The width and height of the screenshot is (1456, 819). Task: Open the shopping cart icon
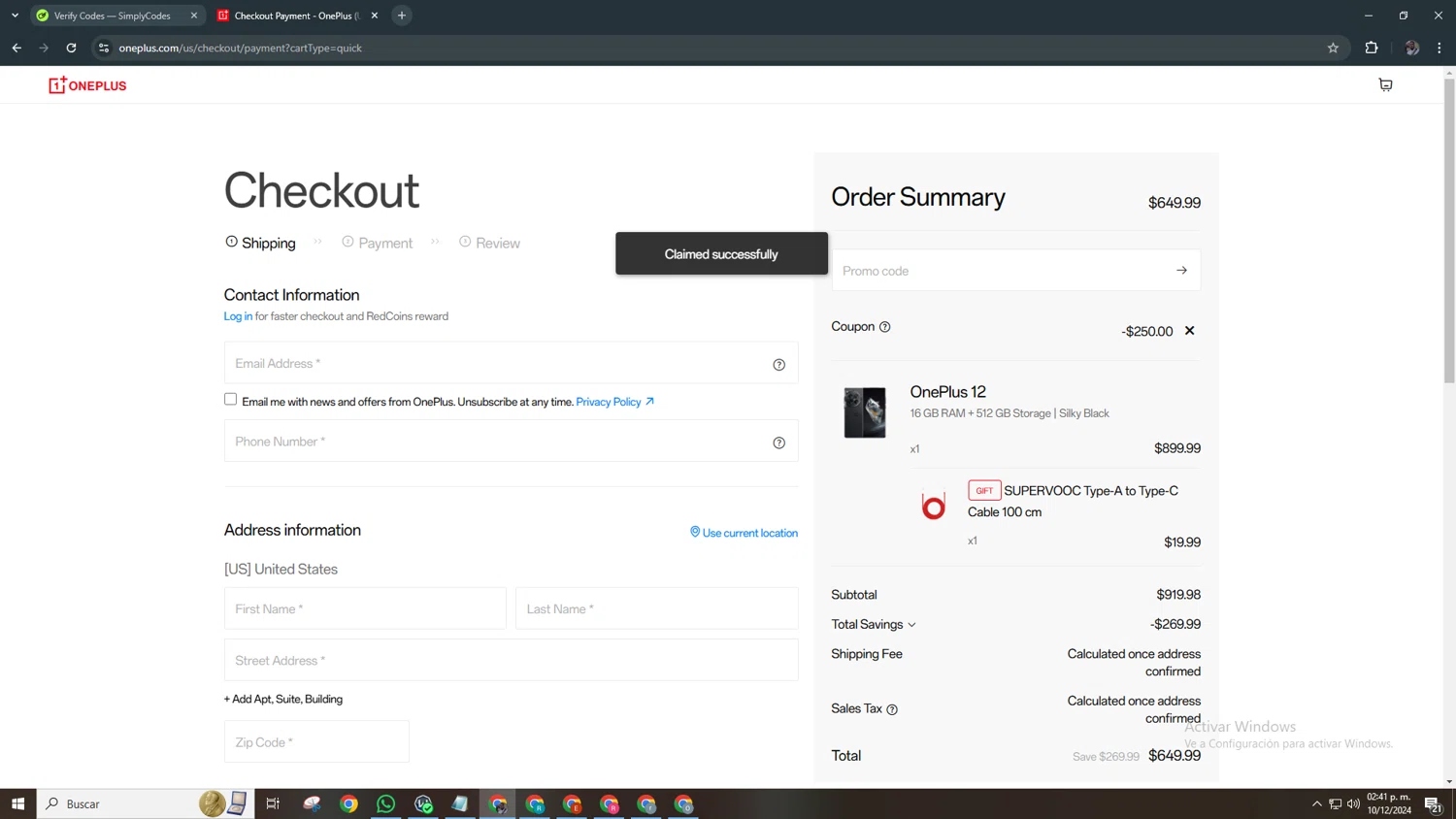[x=1385, y=85]
